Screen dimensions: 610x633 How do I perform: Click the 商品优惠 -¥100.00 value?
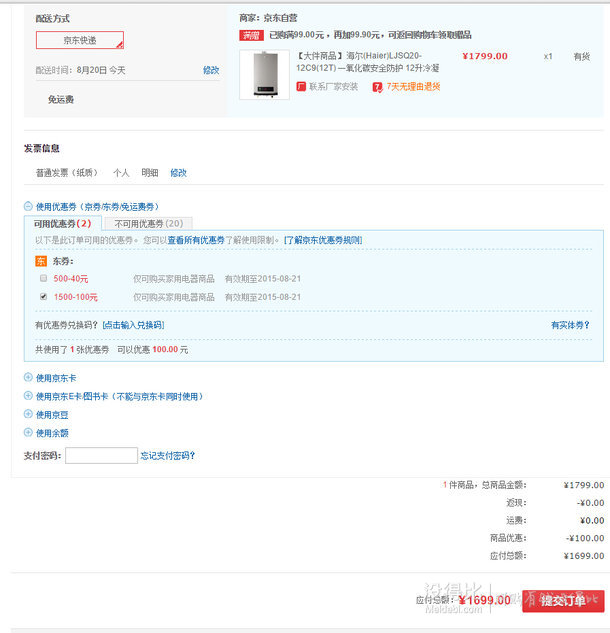coord(585,538)
